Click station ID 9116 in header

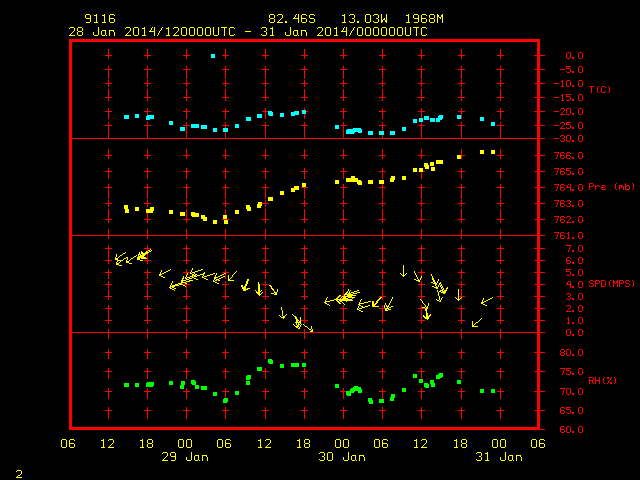click(100, 19)
